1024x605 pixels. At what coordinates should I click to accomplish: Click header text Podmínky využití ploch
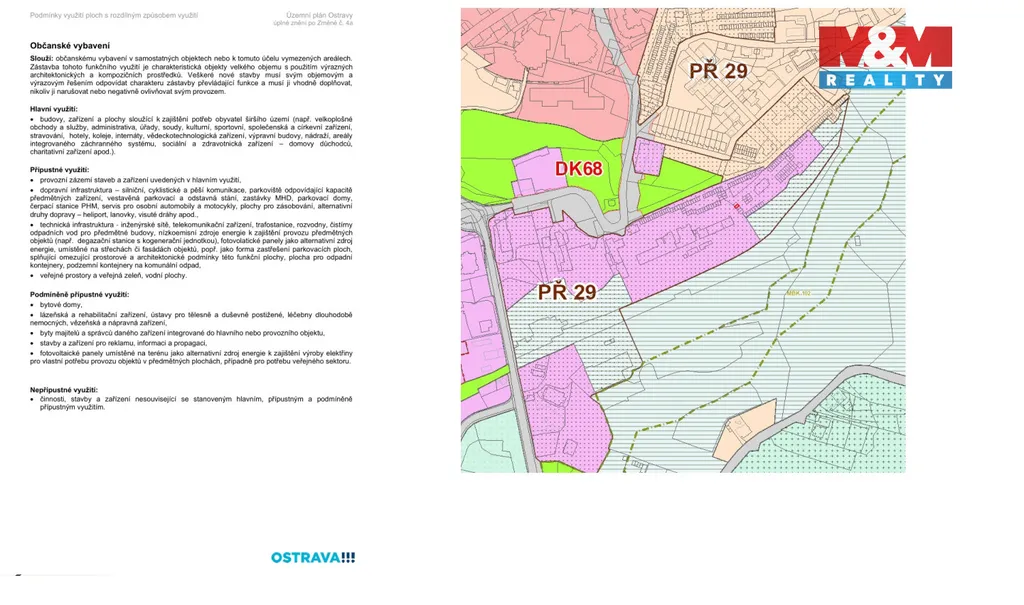[x=114, y=15]
